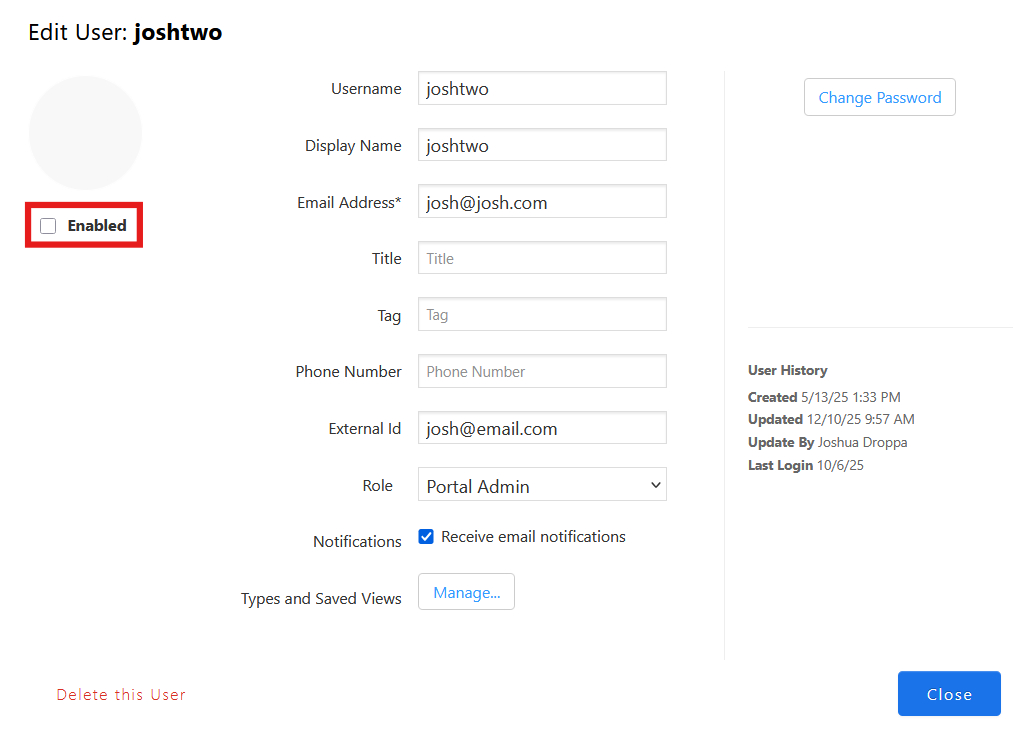Click the Update By Joshua Droppa text
Image resolution: width=1032 pixels, height=736 pixels.
[x=828, y=442]
